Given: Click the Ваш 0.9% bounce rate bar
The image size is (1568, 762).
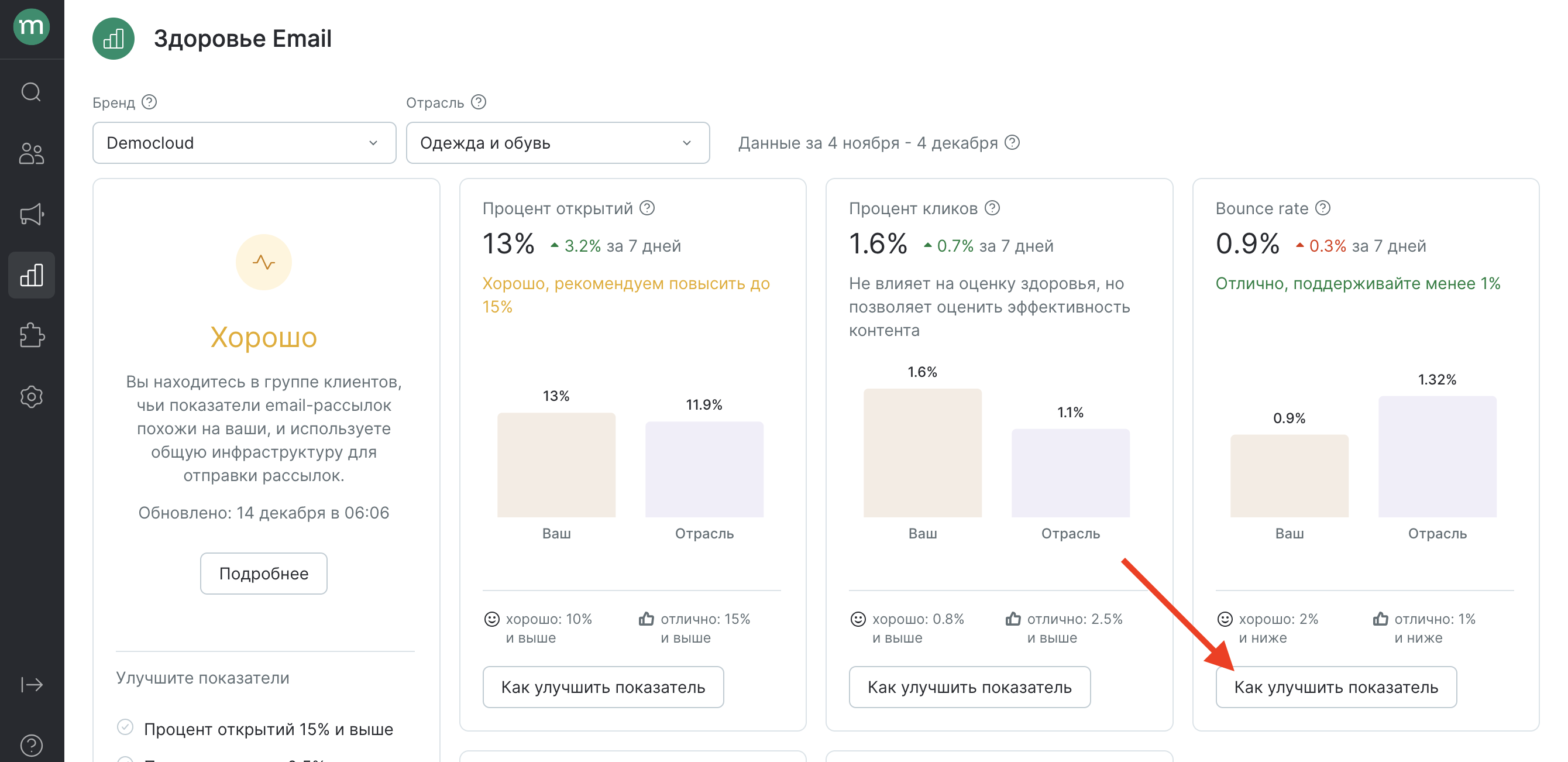Looking at the screenshot, I should click(1290, 476).
